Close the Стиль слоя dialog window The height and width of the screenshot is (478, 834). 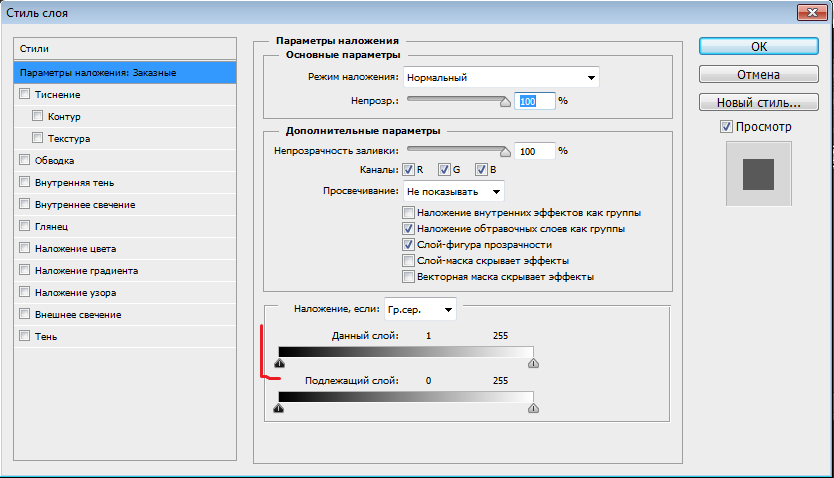pyautogui.click(x=810, y=14)
